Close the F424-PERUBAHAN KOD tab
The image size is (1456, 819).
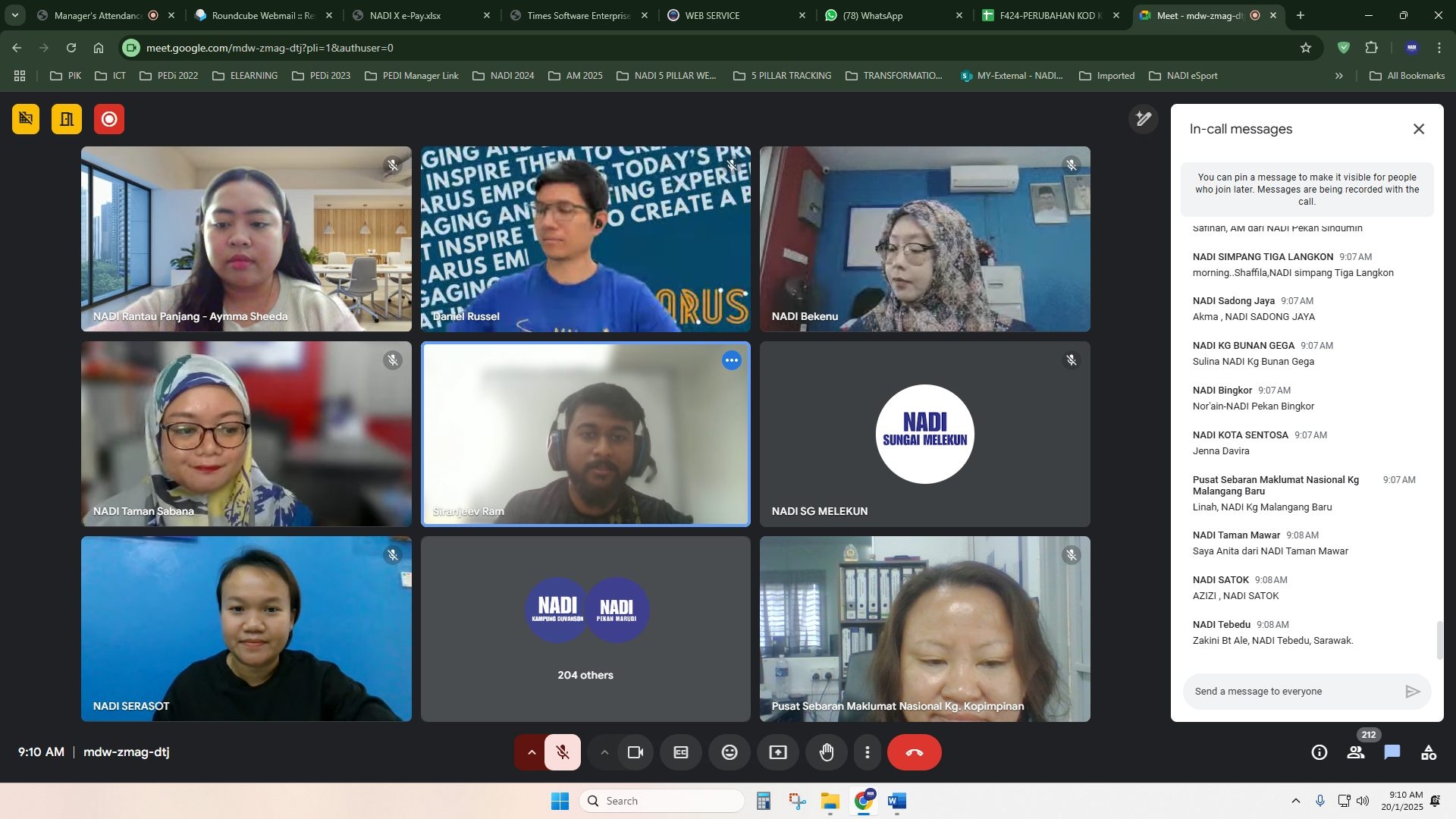point(1116,15)
